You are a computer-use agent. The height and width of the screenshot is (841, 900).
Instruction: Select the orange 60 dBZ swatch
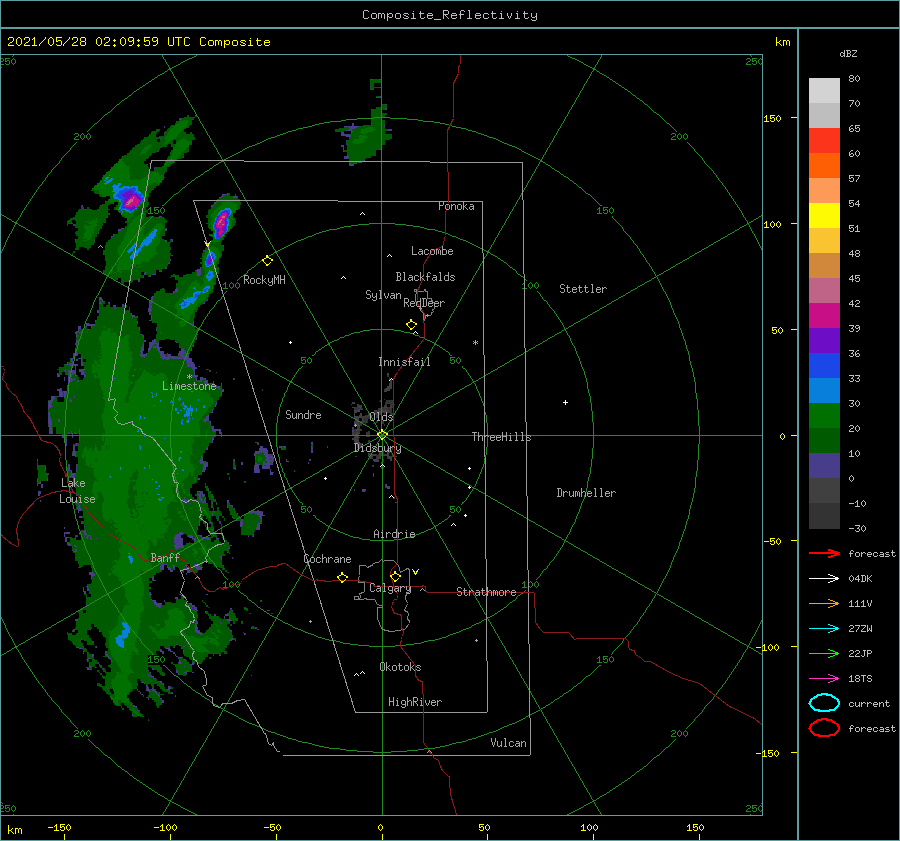point(824,165)
